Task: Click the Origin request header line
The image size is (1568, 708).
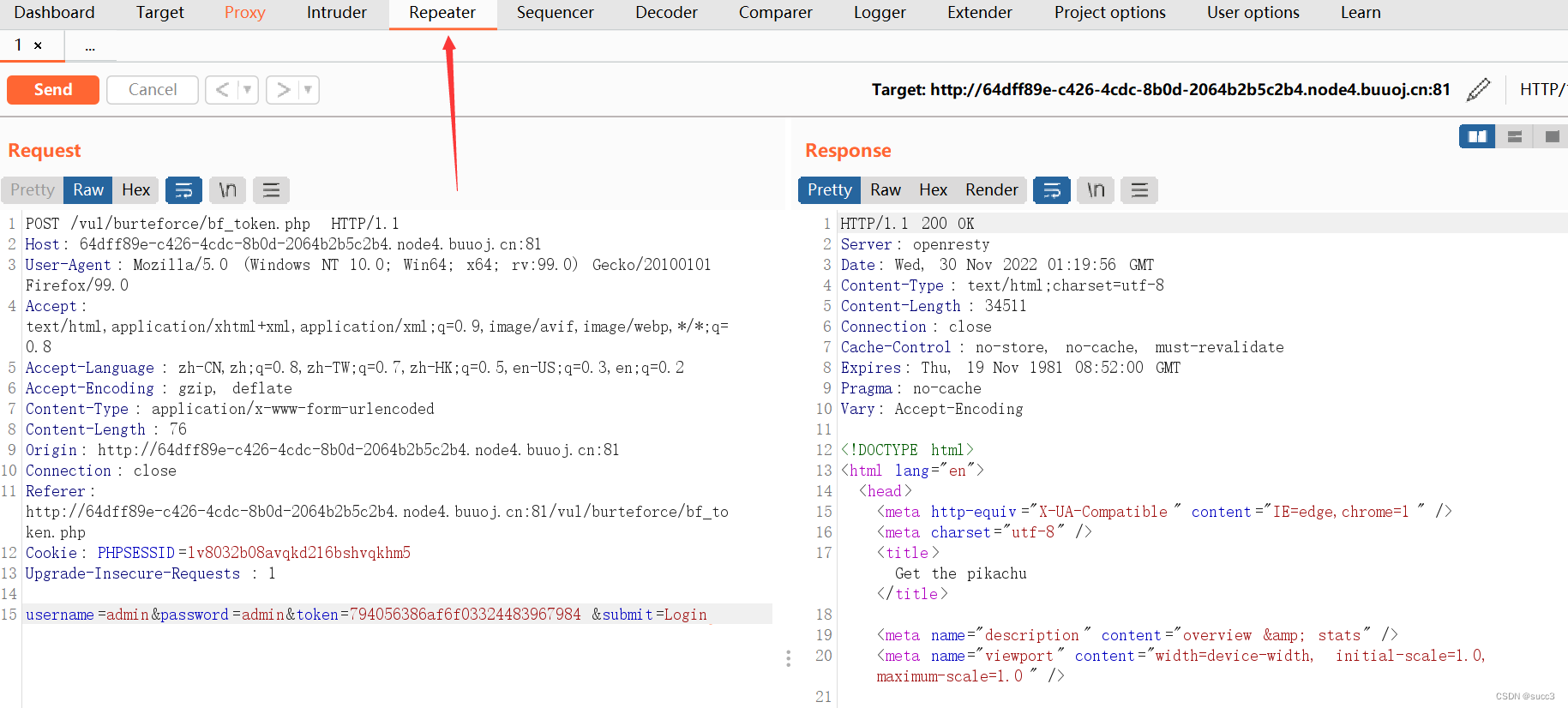Action: click(322, 450)
